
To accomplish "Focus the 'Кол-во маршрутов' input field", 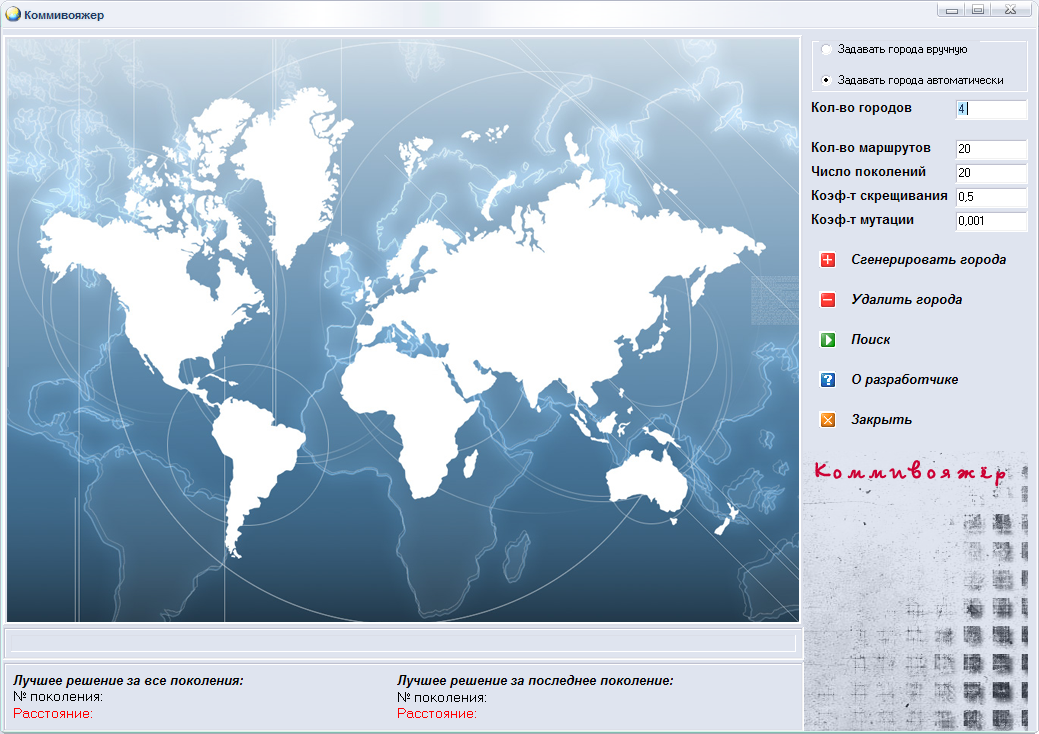I will pos(991,149).
